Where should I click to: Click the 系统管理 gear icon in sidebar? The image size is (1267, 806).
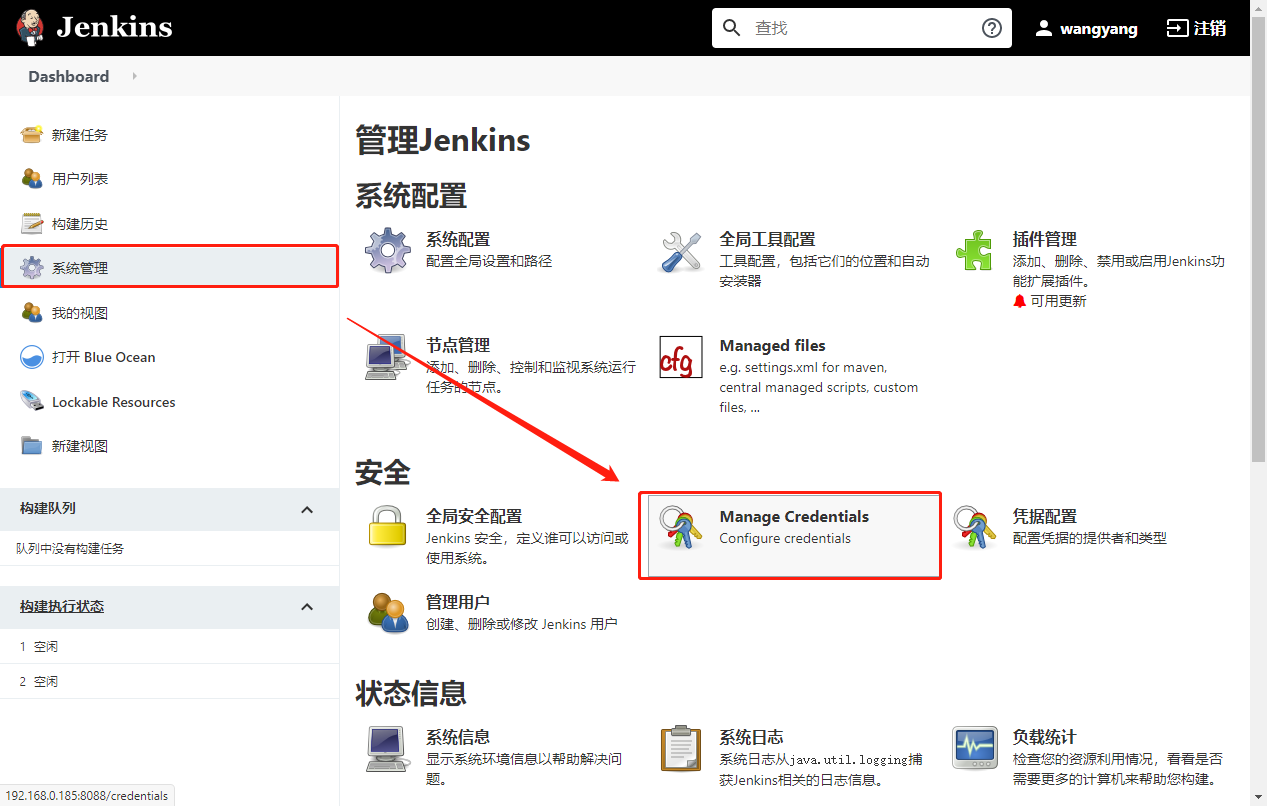[x=32, y=268]
